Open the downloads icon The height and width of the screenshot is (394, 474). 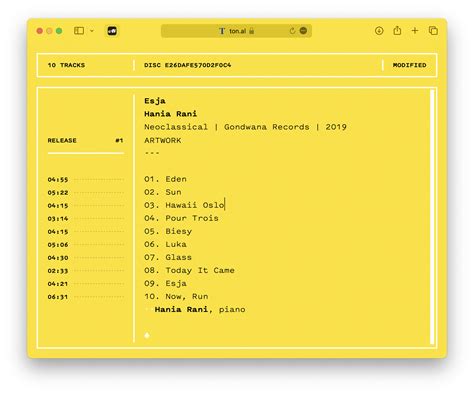click(x=379, y=31)
